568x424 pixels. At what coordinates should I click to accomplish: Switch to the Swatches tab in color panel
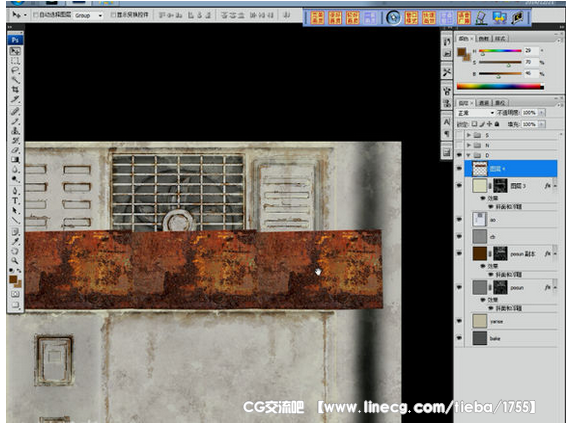(483, 38)
